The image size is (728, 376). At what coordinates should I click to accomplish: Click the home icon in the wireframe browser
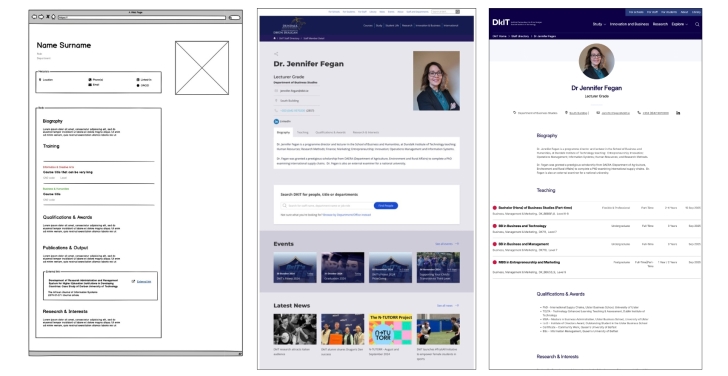(x=53, y=17)
